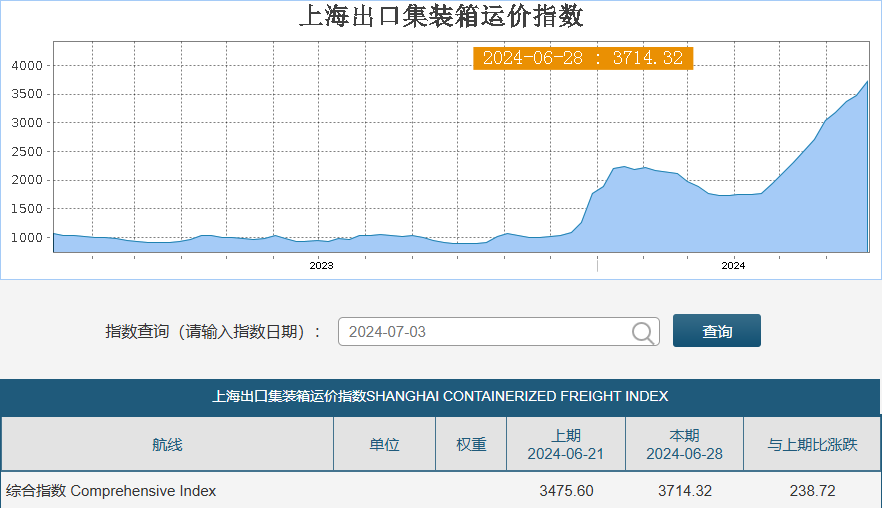
Task: Click the 2024-06-28 : 3714.32 chart tooltip
Action: 583,58
